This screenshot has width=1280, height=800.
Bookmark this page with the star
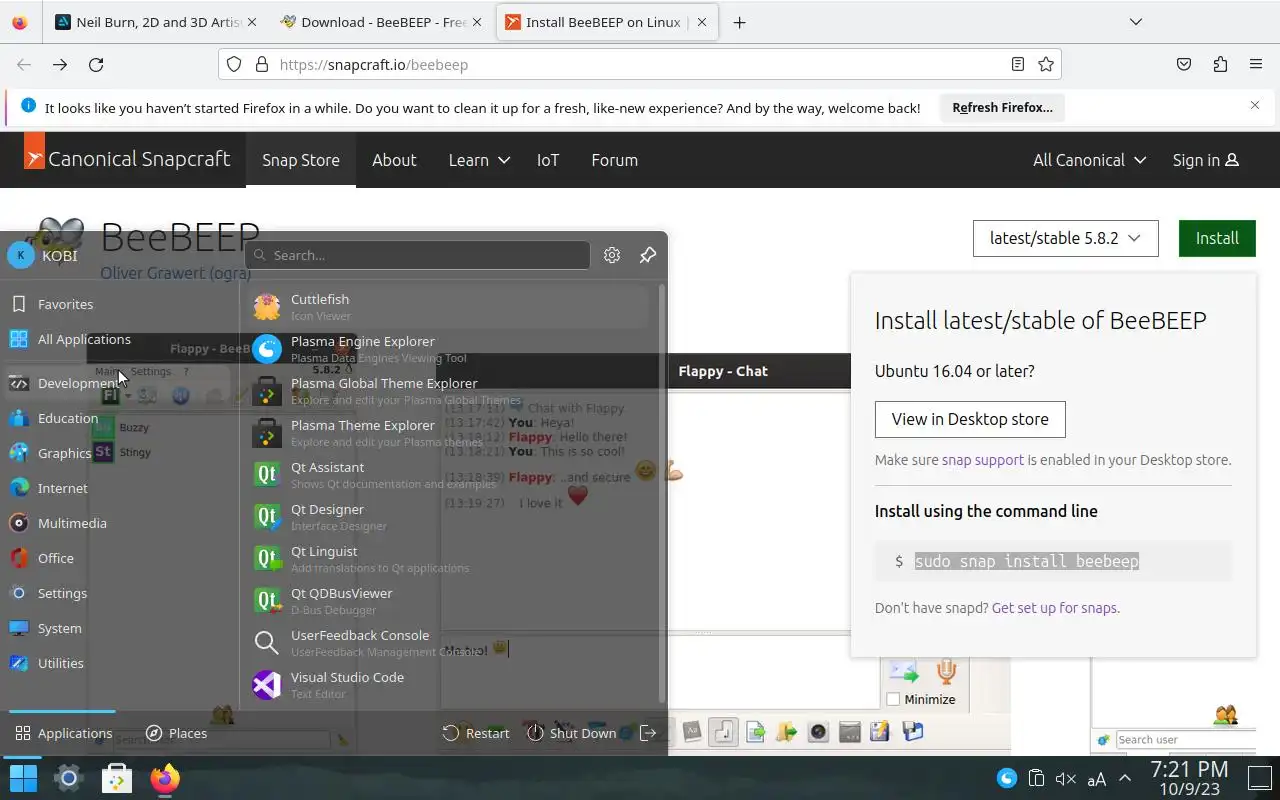pyautogui.click(x=1046, y=64)
